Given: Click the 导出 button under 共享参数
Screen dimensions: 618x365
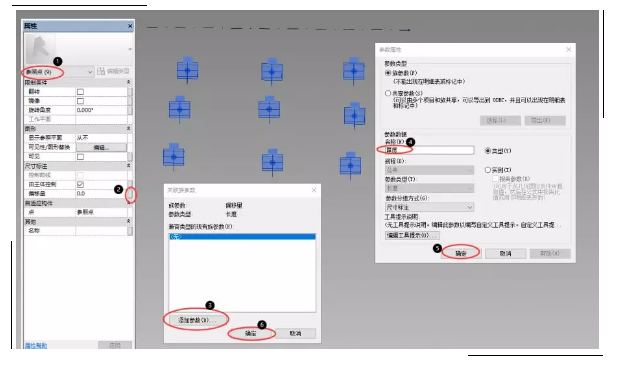Looking at the screenshot, I should pos(545,120).
